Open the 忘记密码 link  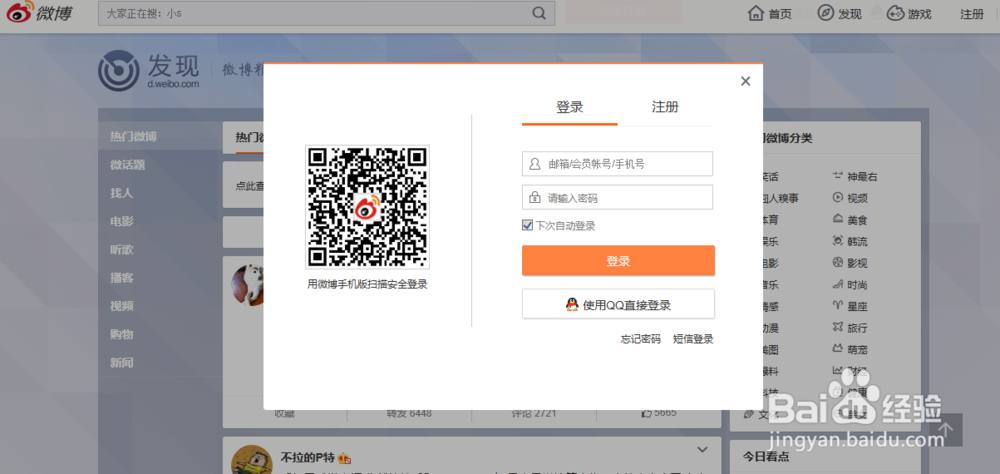tap(641, 339)
